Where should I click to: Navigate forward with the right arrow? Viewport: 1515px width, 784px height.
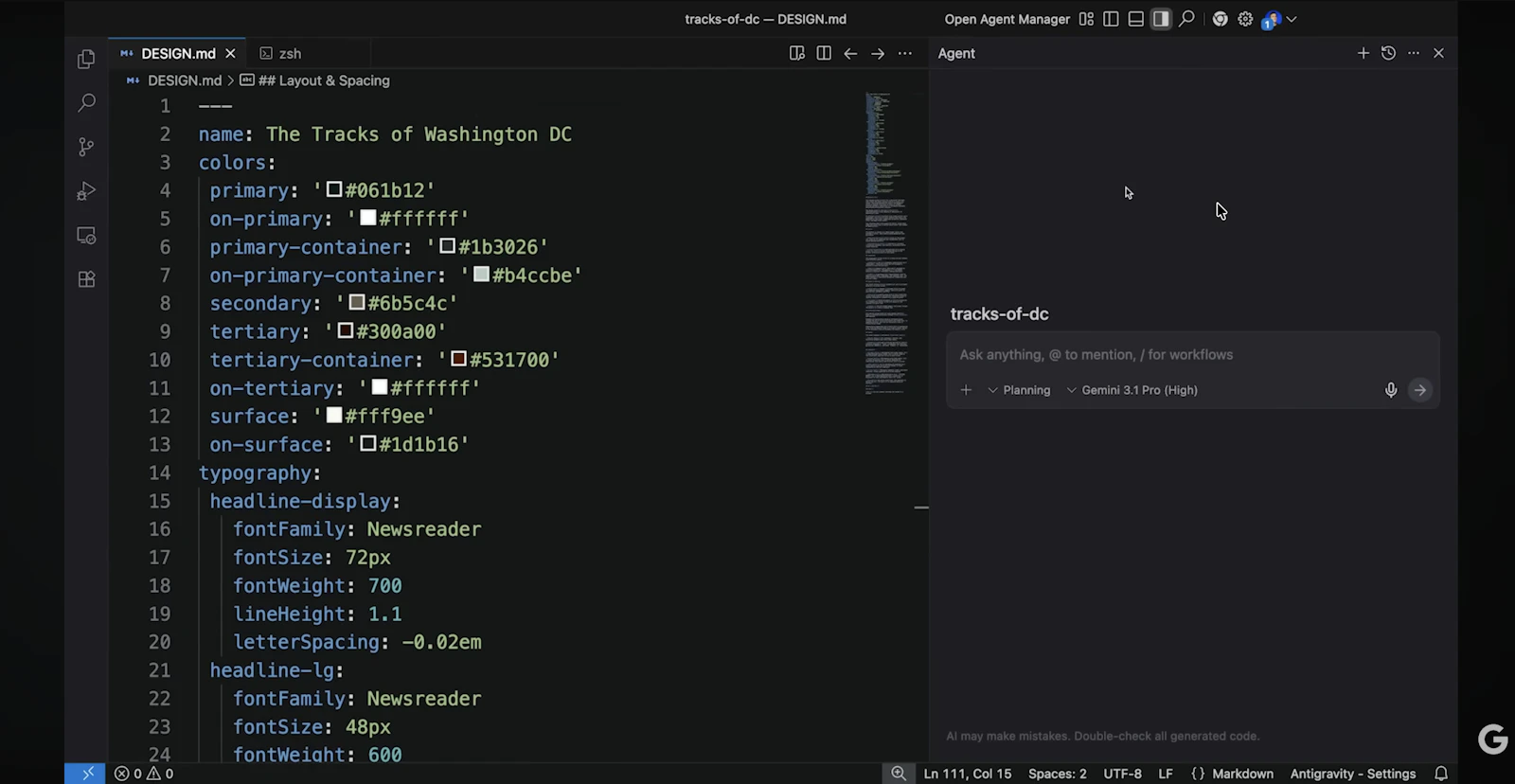click(878, 54)
